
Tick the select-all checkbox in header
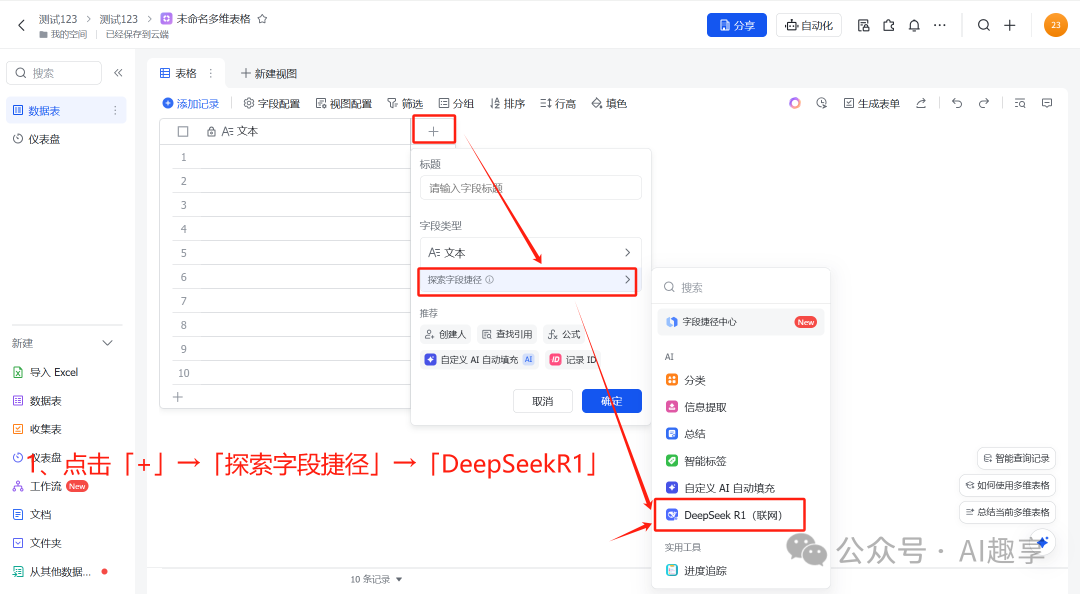(x=183, y=131)
